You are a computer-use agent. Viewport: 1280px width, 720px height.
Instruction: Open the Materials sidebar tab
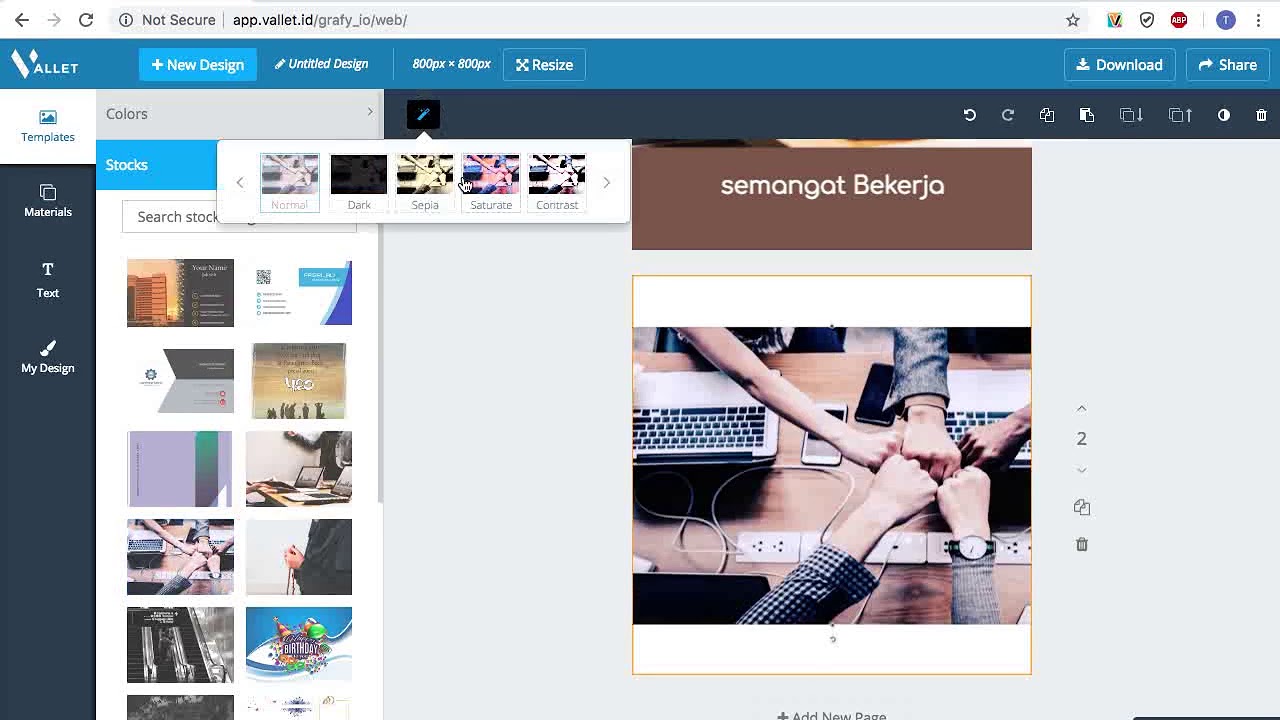pyautogui.click(x=48, y=200)
